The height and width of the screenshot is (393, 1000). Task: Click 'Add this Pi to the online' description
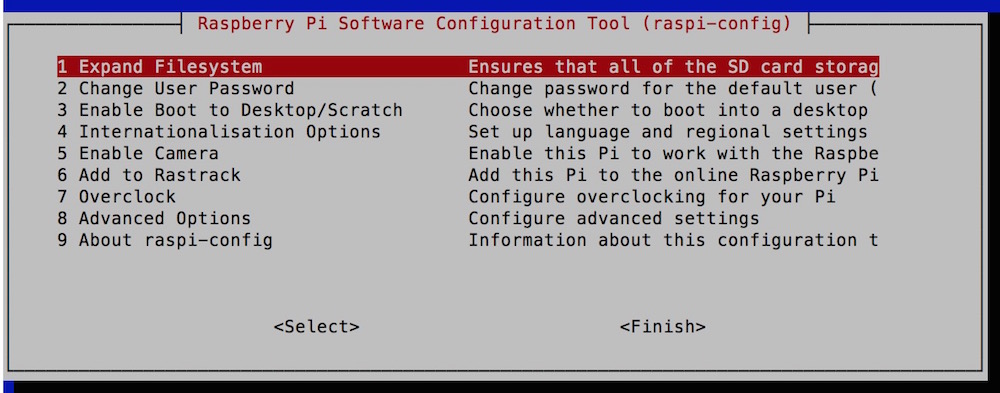point(603,175)
